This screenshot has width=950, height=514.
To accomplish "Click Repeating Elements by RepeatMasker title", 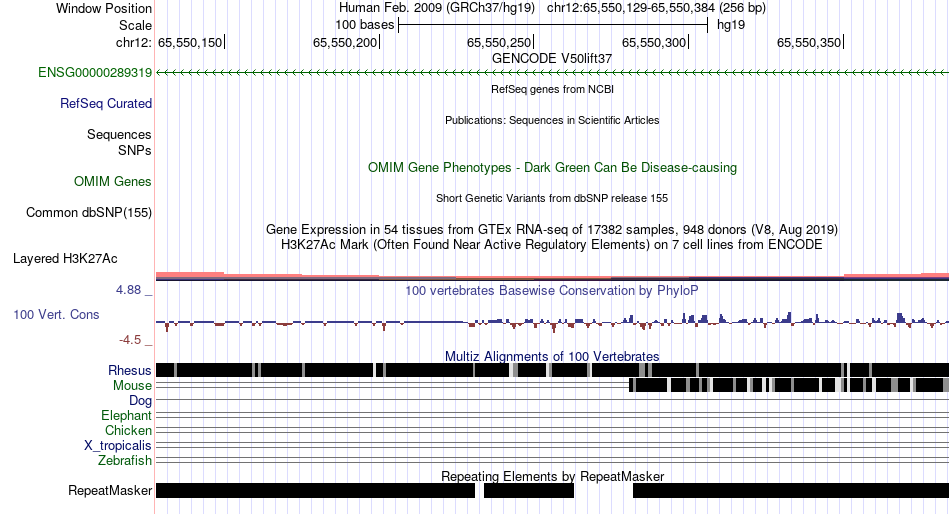I will coord(552,476).
